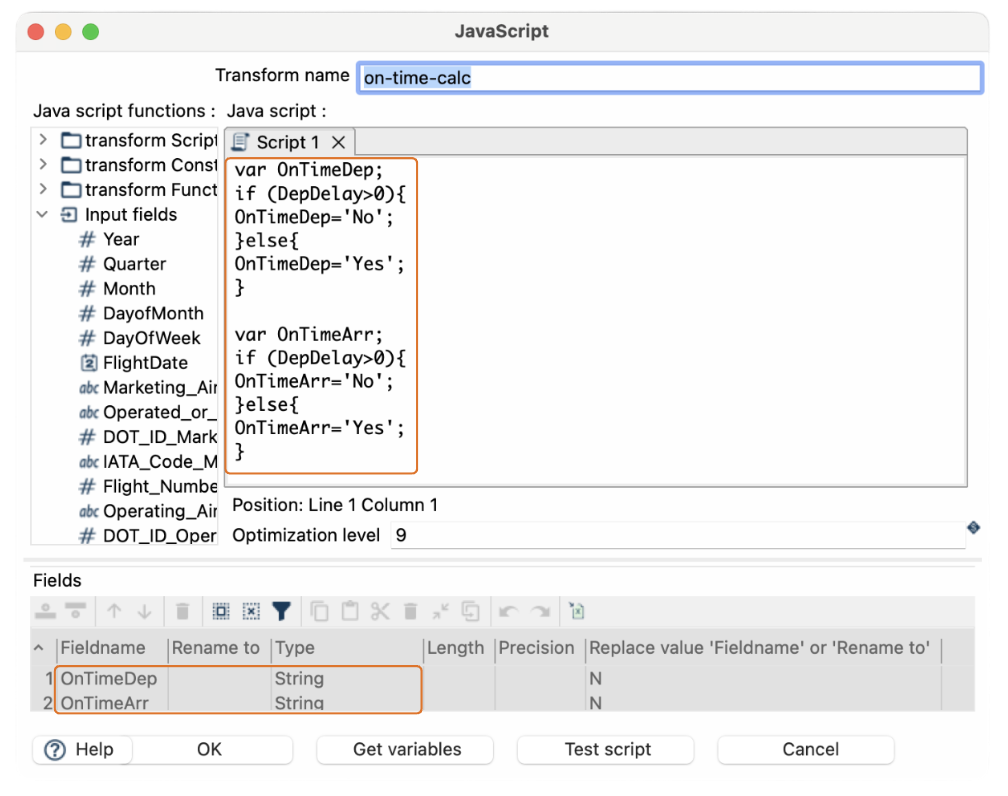Click the select all rows icon

pyautogui.click(x=221, y=611)
